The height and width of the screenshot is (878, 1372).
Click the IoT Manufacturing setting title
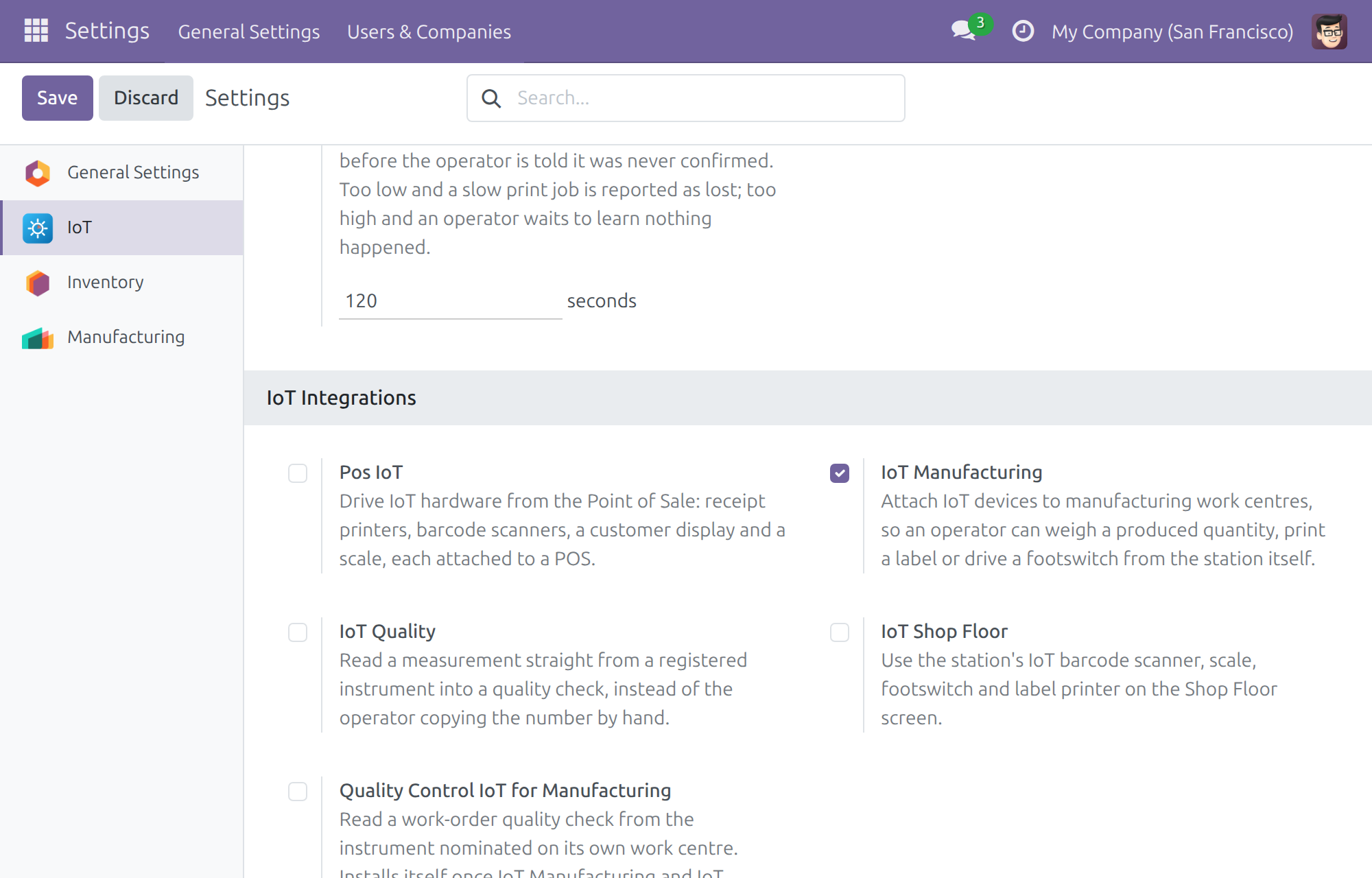(961, 473)
